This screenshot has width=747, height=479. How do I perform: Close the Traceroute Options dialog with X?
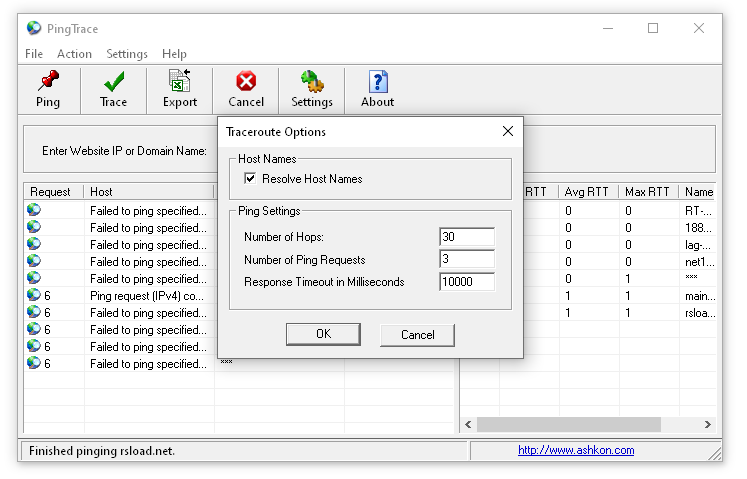[x=508, y=131]
